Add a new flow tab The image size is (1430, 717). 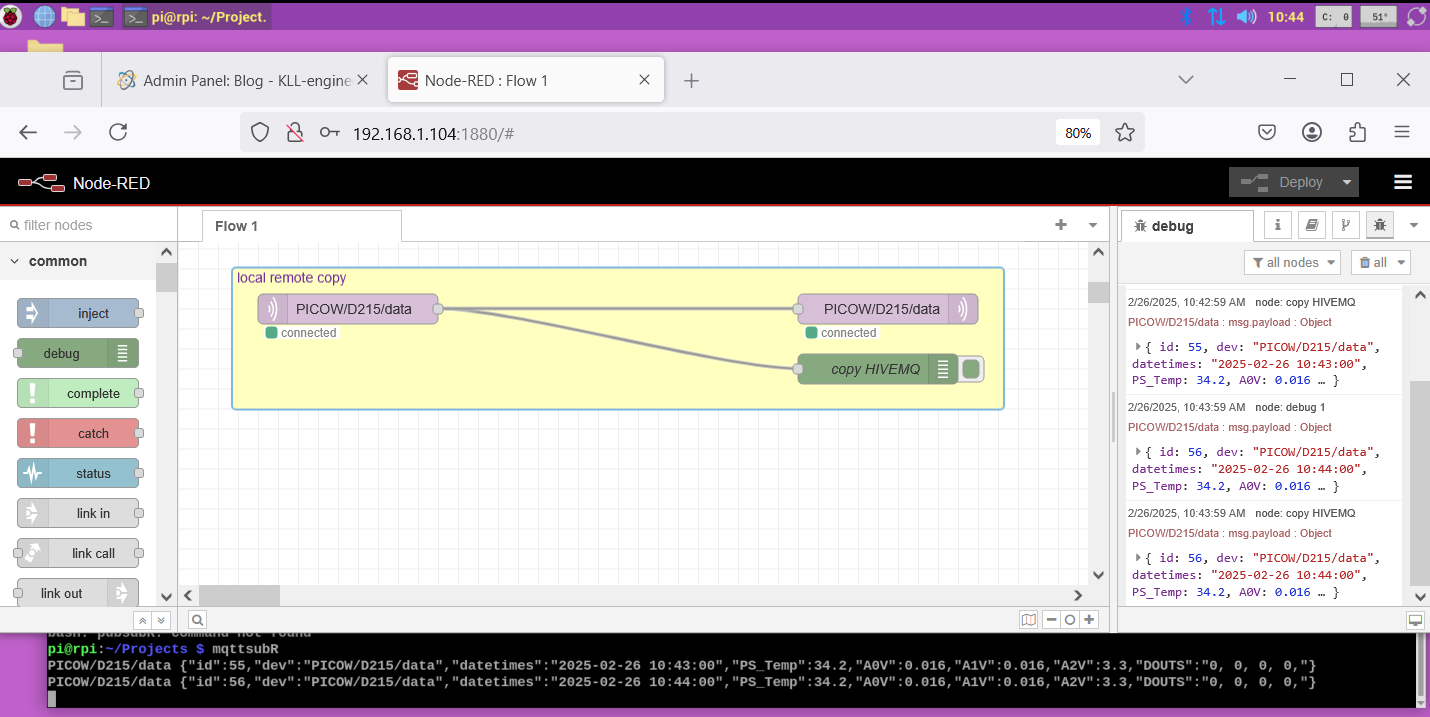[x=1061, y=225]
